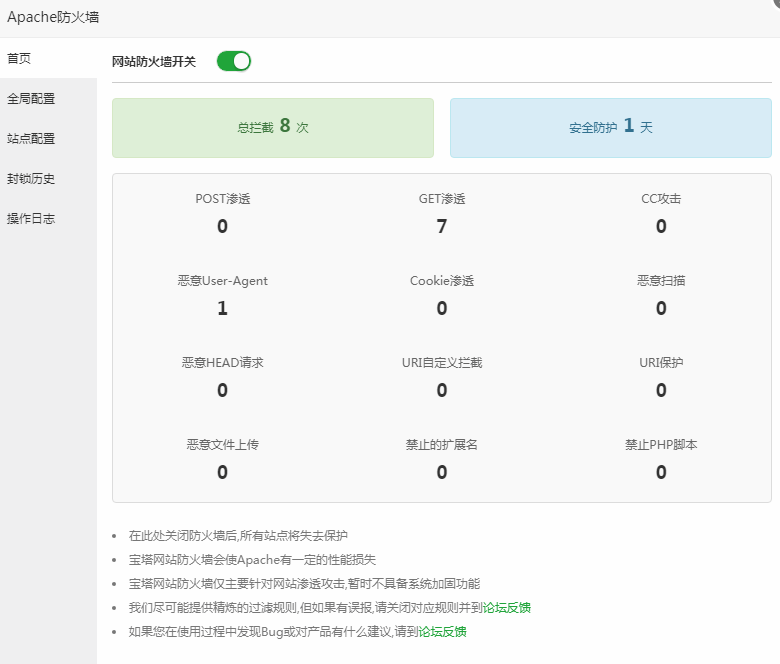Screen dimensions: 780x664
Task: Select the POST渗透 label
Action: (x=222, y=198)
